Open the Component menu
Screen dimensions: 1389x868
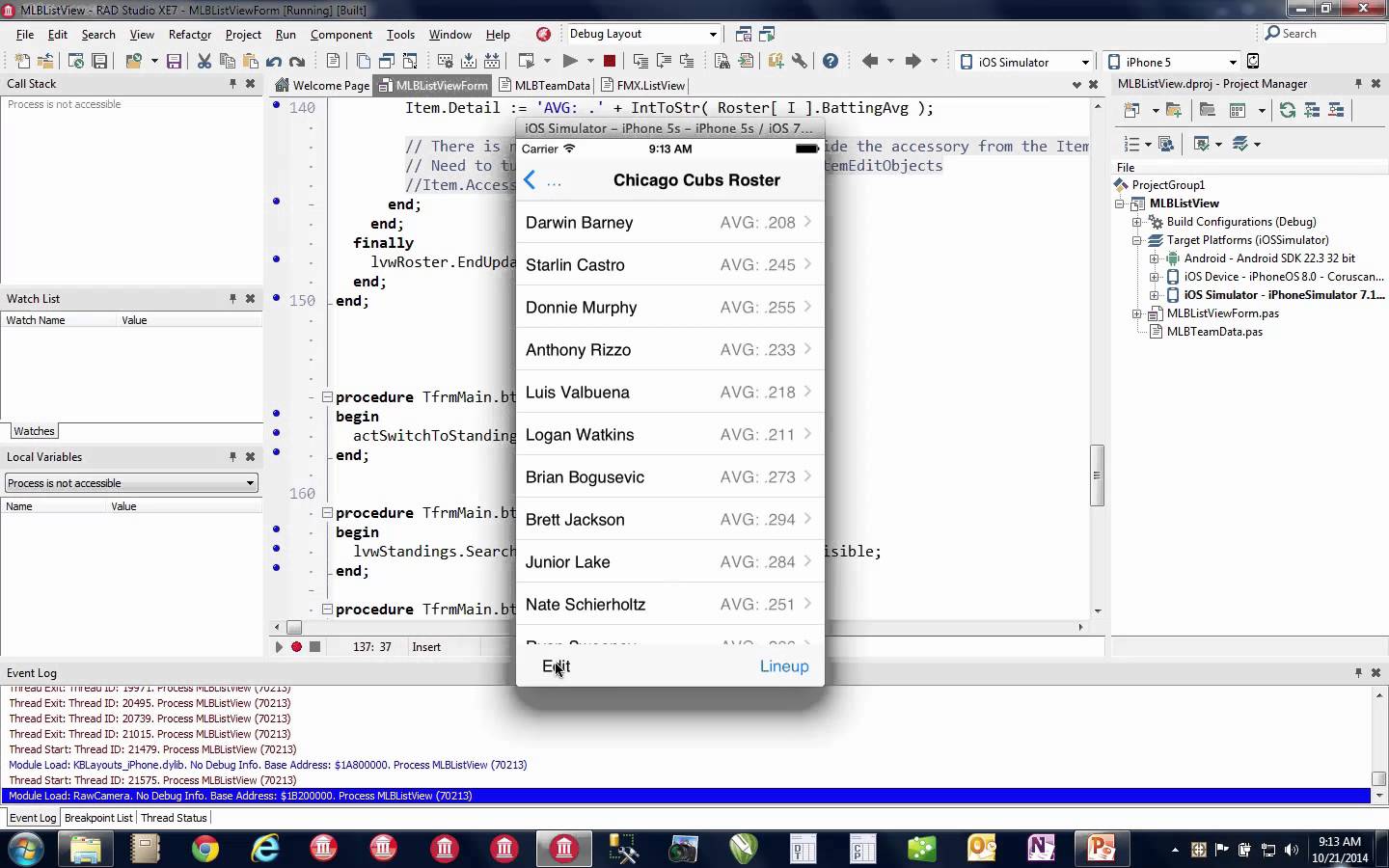(x=340, y=34)
